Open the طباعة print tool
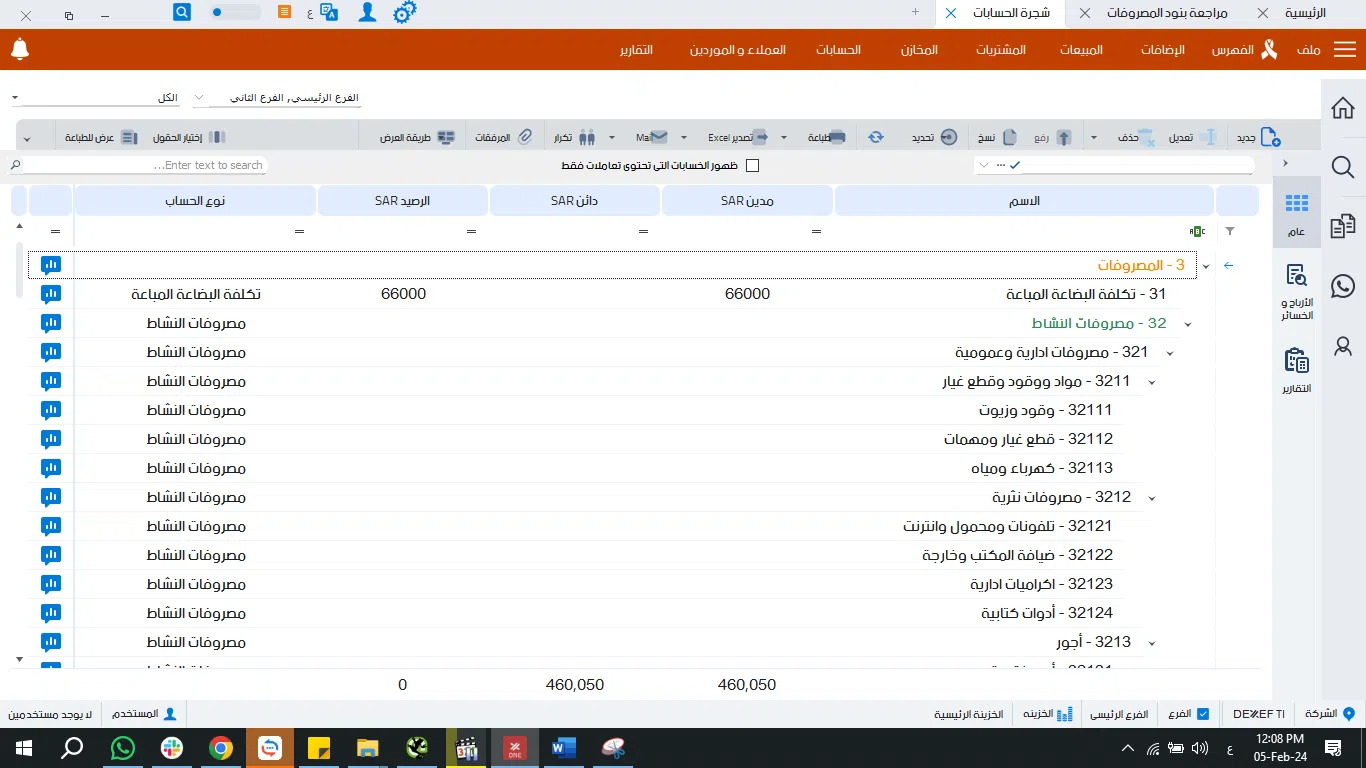Image resolution: width=1366 pixels, height=768 pixels. (826, 137)
